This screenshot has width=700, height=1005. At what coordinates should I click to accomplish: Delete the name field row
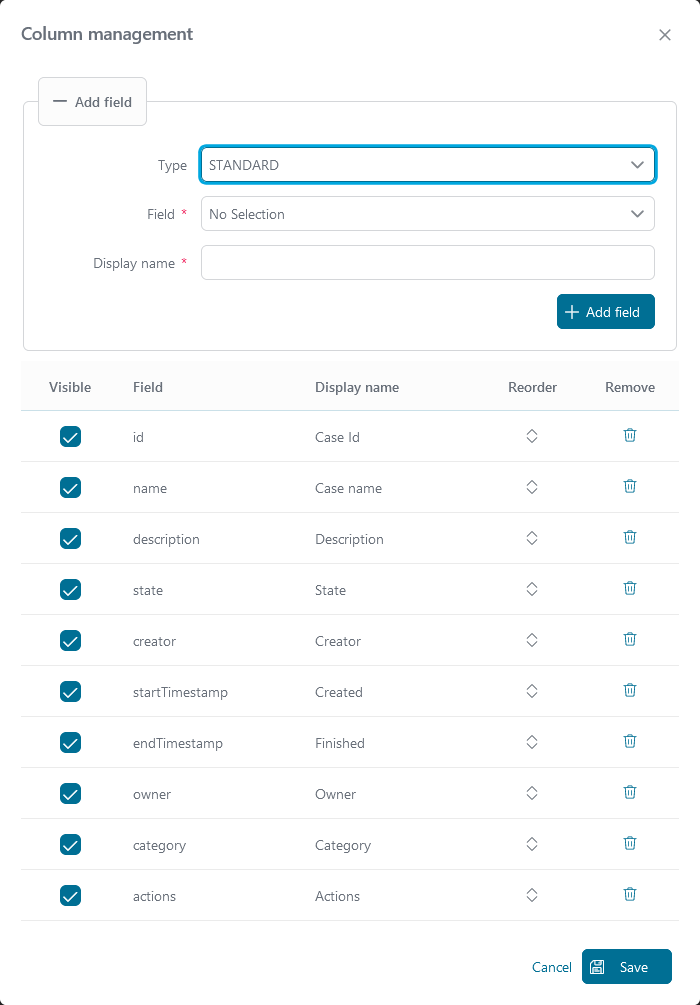[x=629, y=486]
